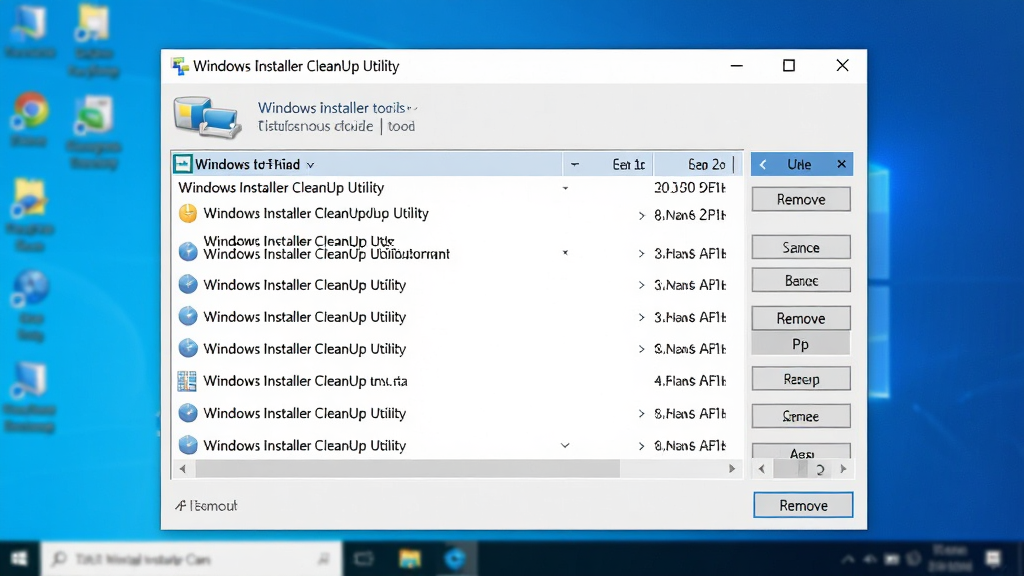This screenshot has width=1024, height=576.
Task: Click the refresh icon below the side buttons
Action: (x=820, y=469)
